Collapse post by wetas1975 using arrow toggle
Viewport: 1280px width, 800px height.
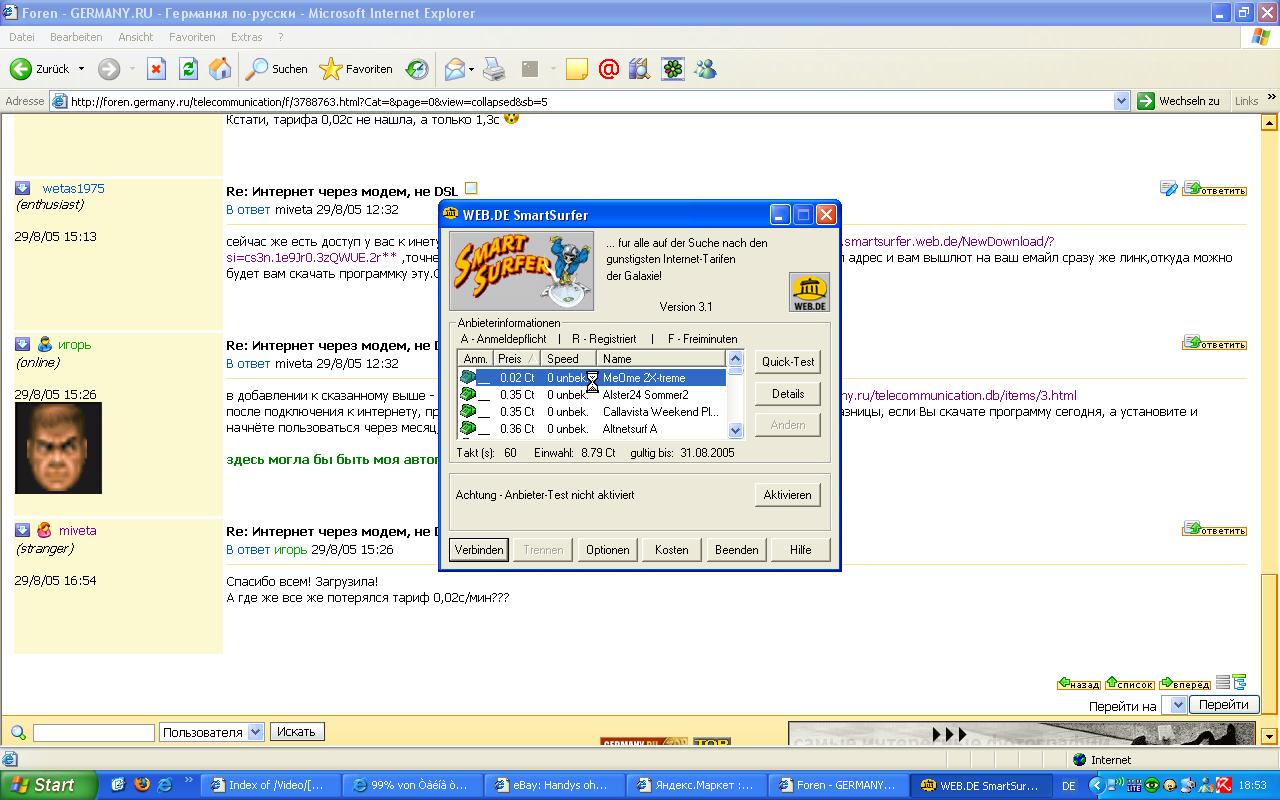[x=22, y=188]
